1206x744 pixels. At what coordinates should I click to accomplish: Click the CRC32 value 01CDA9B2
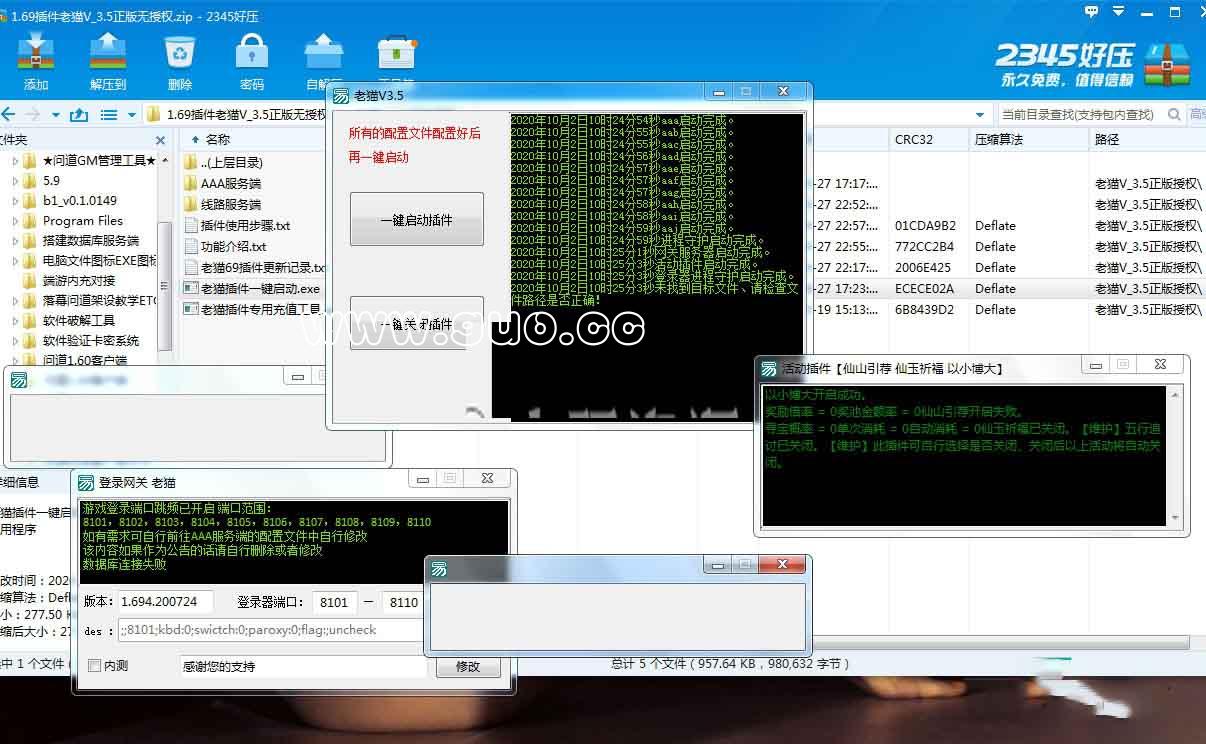925,225
